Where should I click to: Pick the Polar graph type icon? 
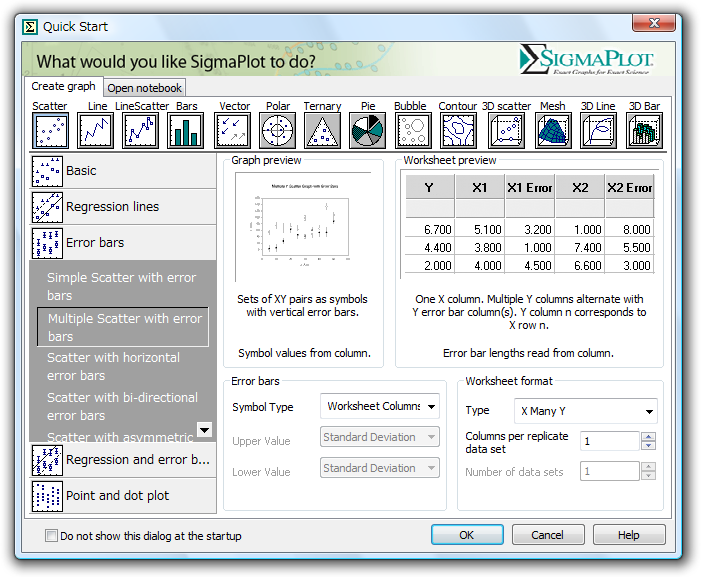point(278,131)
